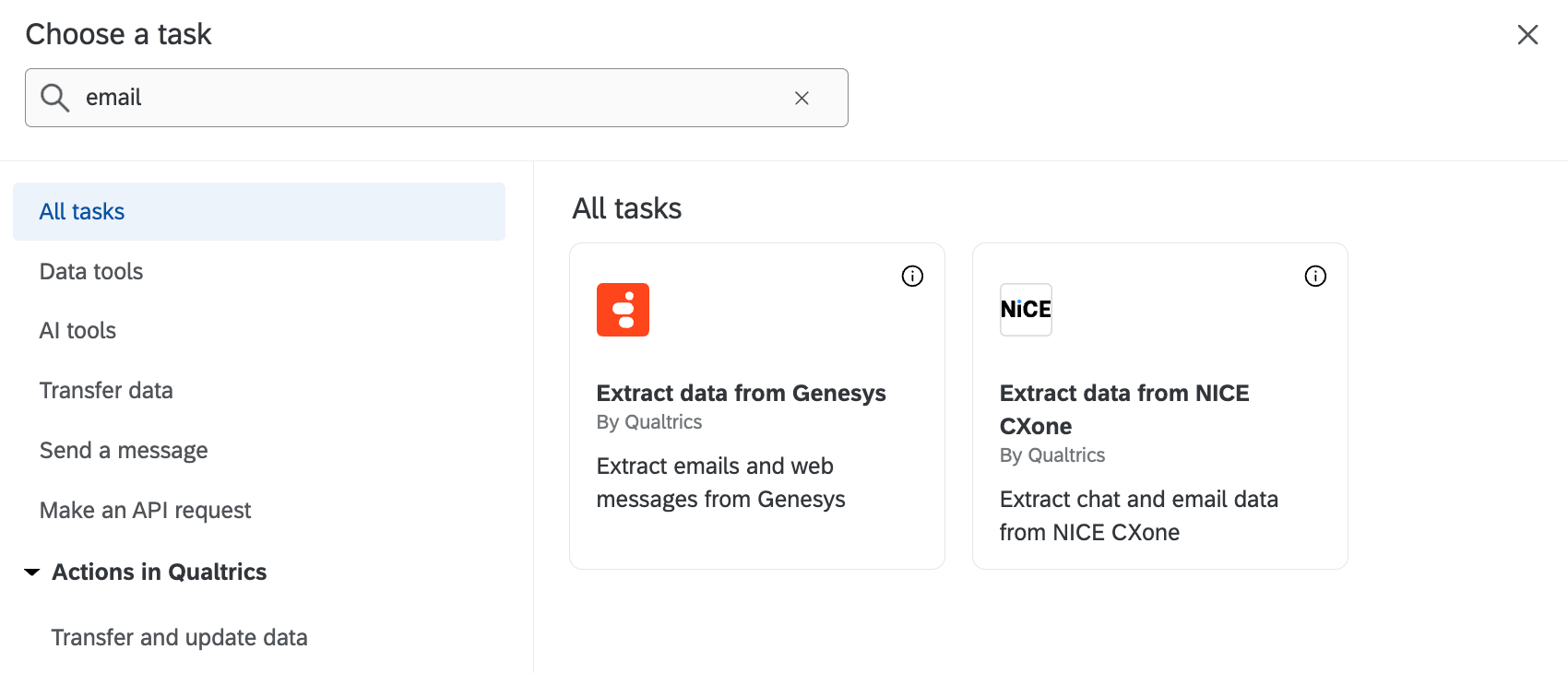Close the Choose a task dialog
Image resolution: width=1568 pixels, height=673 pixels.
[x=1527, y=35]
